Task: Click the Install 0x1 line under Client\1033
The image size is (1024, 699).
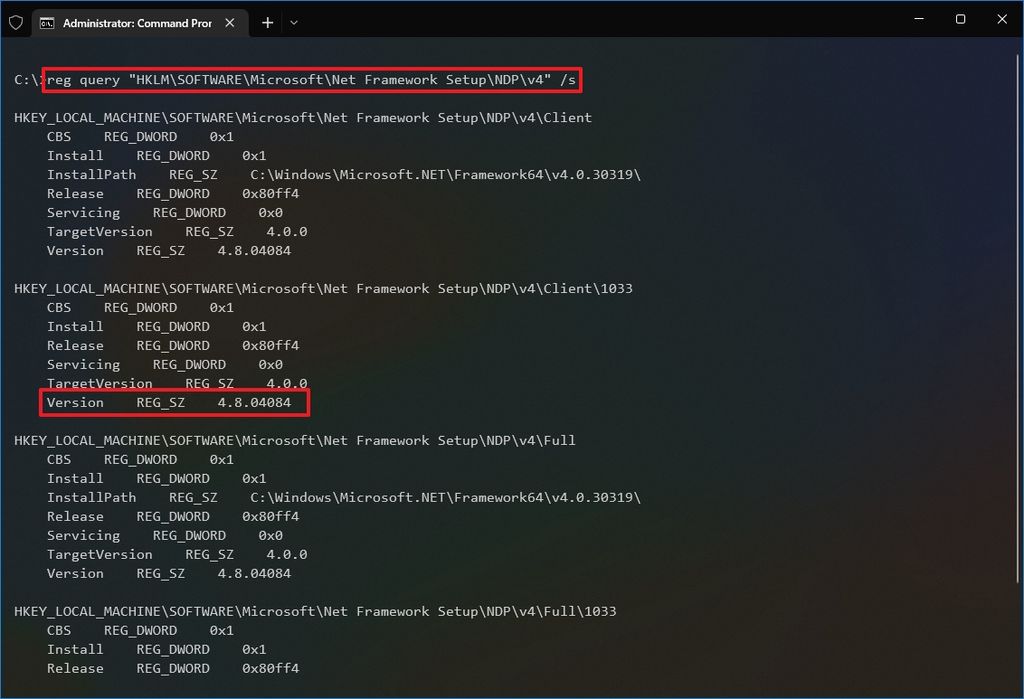Action: coord(157,327)
